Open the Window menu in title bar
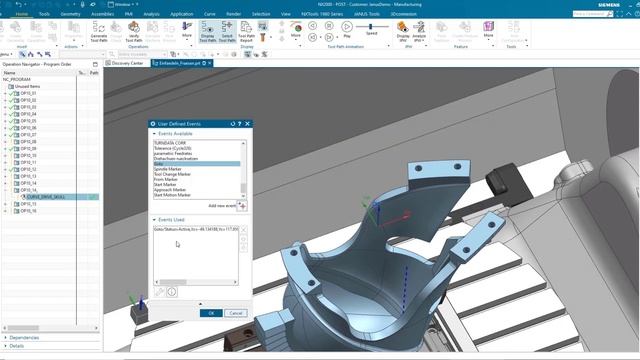The height and width of the screenshot is (360, 640). pyautogui.click(x=123, y=4)
